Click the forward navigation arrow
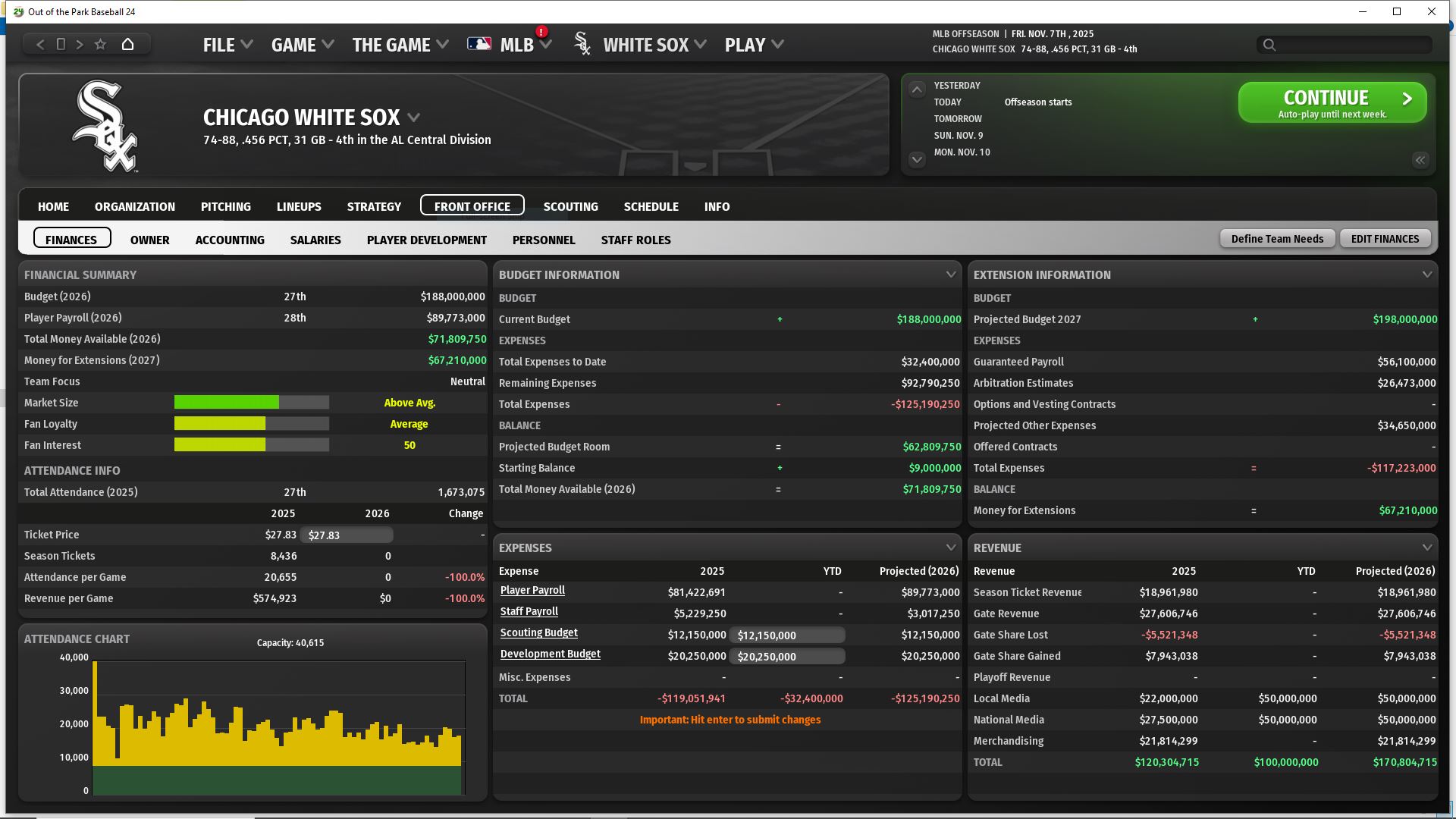The height and width of the screenshot is (819, 1456). point(80,45)
